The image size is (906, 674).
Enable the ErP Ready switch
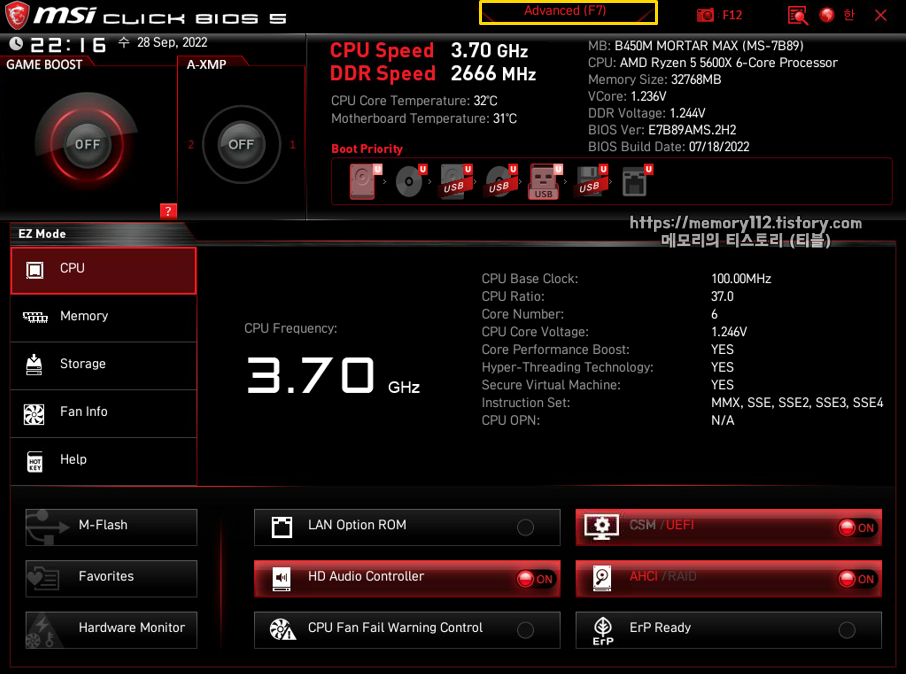pos(847,630)
